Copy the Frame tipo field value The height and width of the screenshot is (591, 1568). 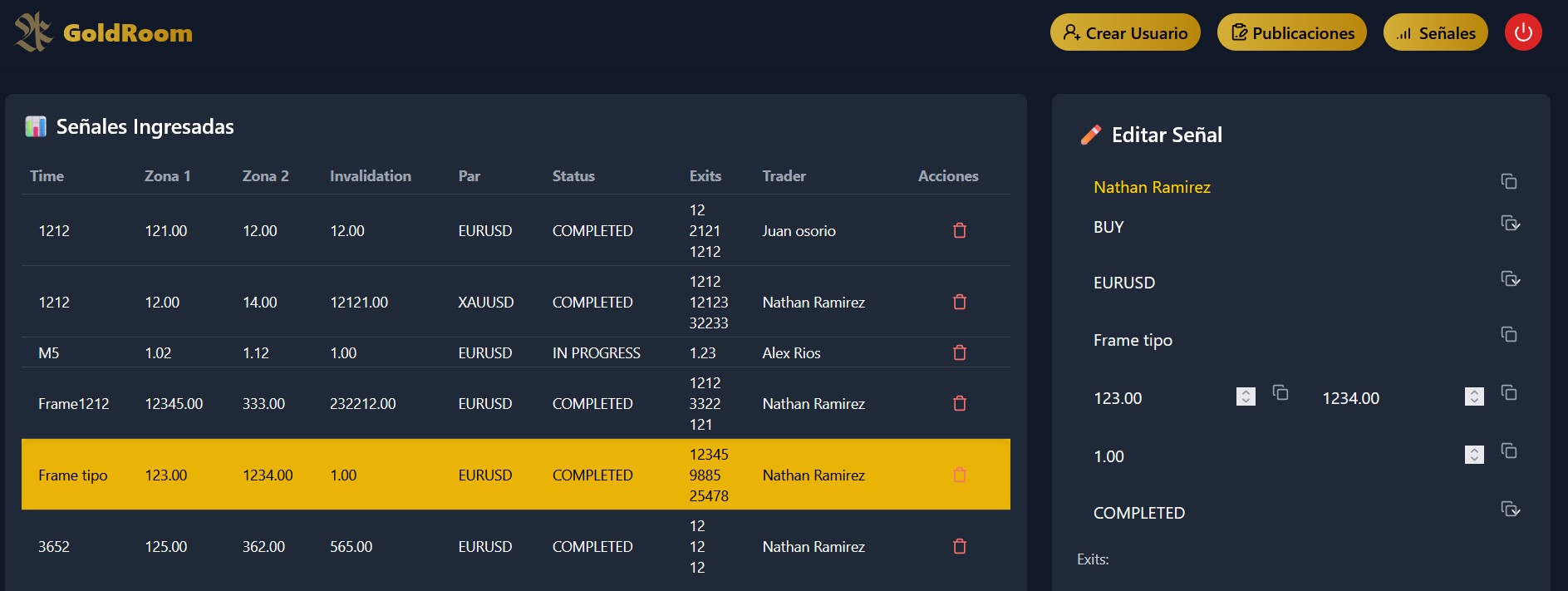[1508, 334]
